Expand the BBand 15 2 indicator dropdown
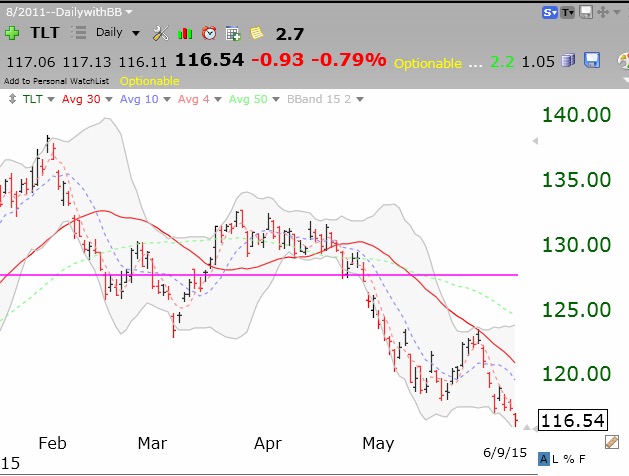 pyautogui.click(x=360, y=99)
